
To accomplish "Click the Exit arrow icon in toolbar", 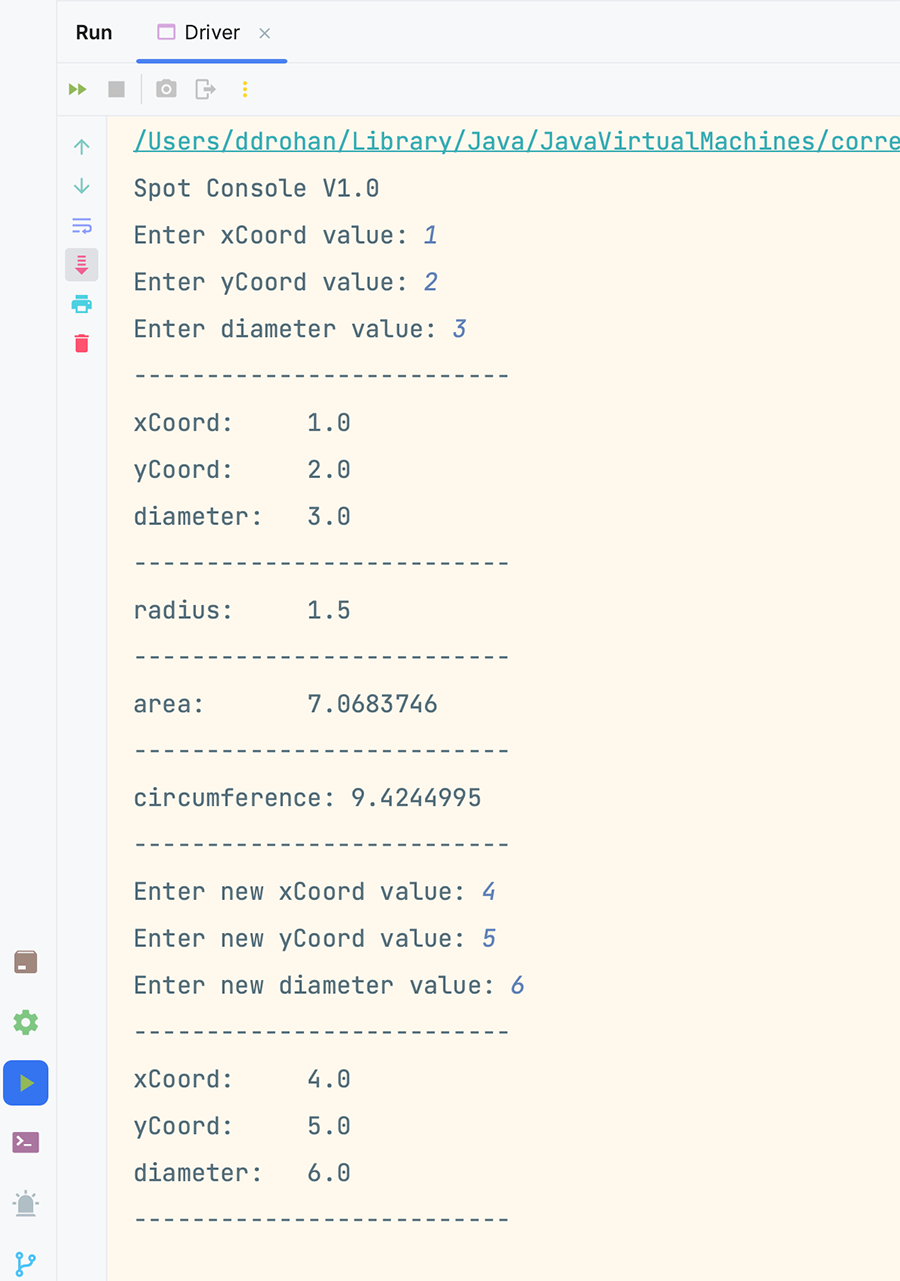I will coord(205,90).
